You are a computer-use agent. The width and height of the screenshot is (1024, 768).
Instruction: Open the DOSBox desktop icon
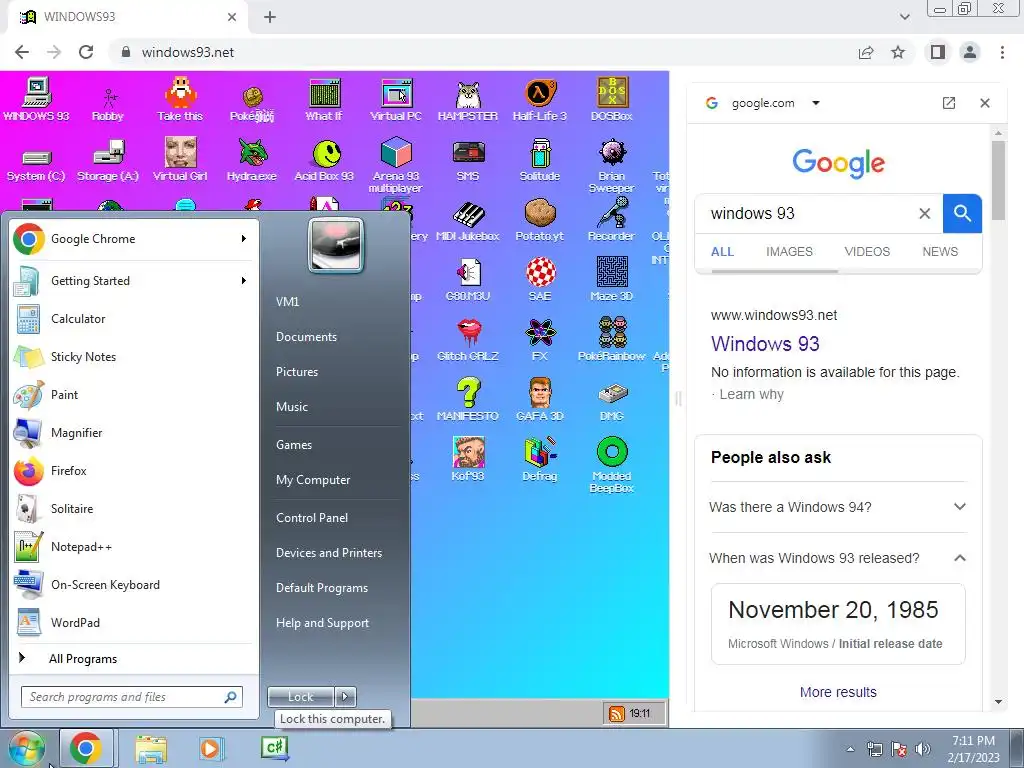point(612,100)
